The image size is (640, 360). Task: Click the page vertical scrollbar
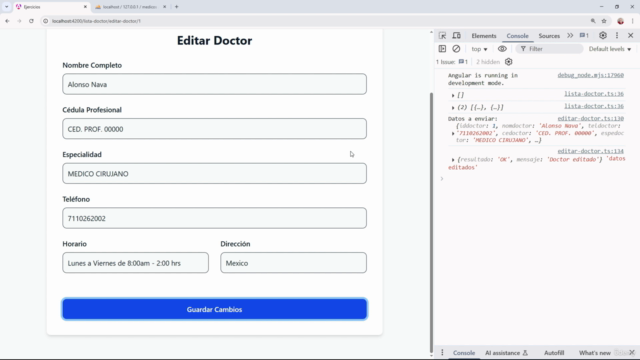(431, 222)
